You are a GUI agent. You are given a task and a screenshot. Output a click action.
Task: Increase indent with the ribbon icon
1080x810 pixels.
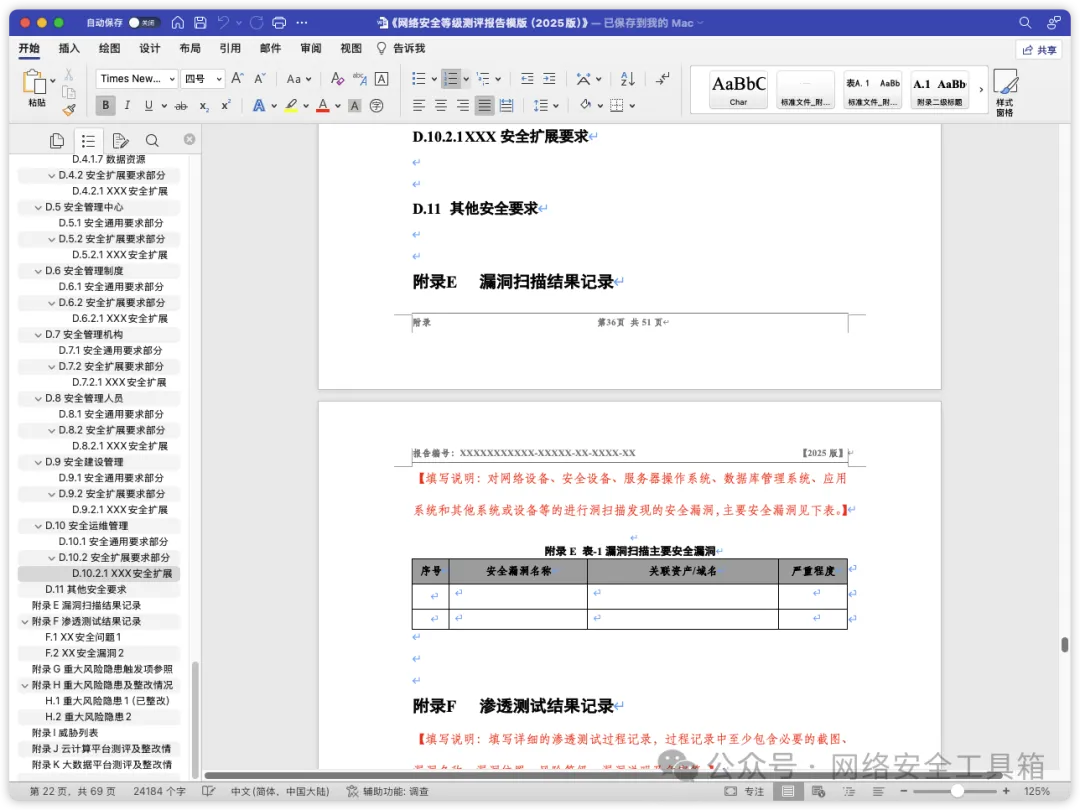549,79
